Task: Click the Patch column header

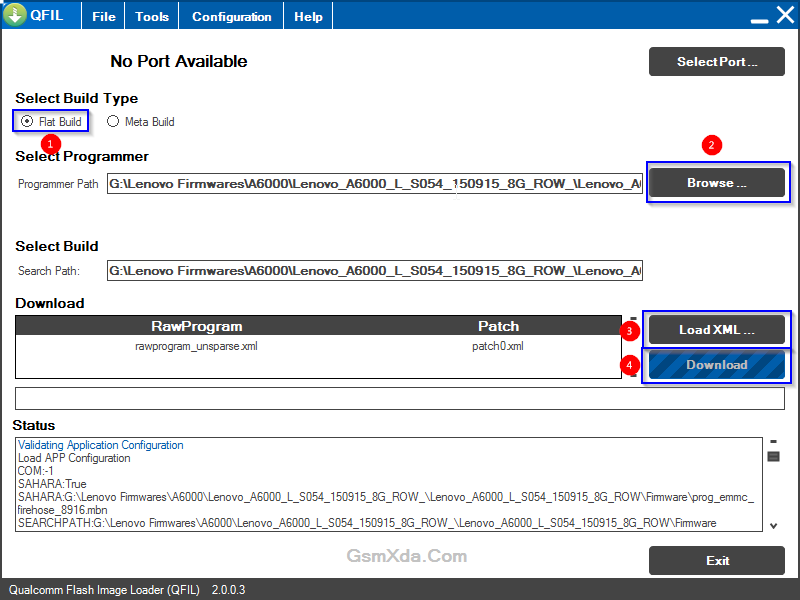Action: (498, 326)
